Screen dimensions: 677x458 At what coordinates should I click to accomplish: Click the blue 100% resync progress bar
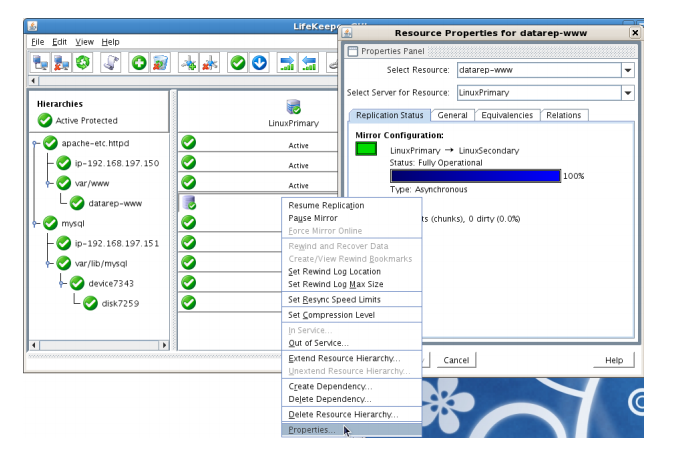coord(475,176)
